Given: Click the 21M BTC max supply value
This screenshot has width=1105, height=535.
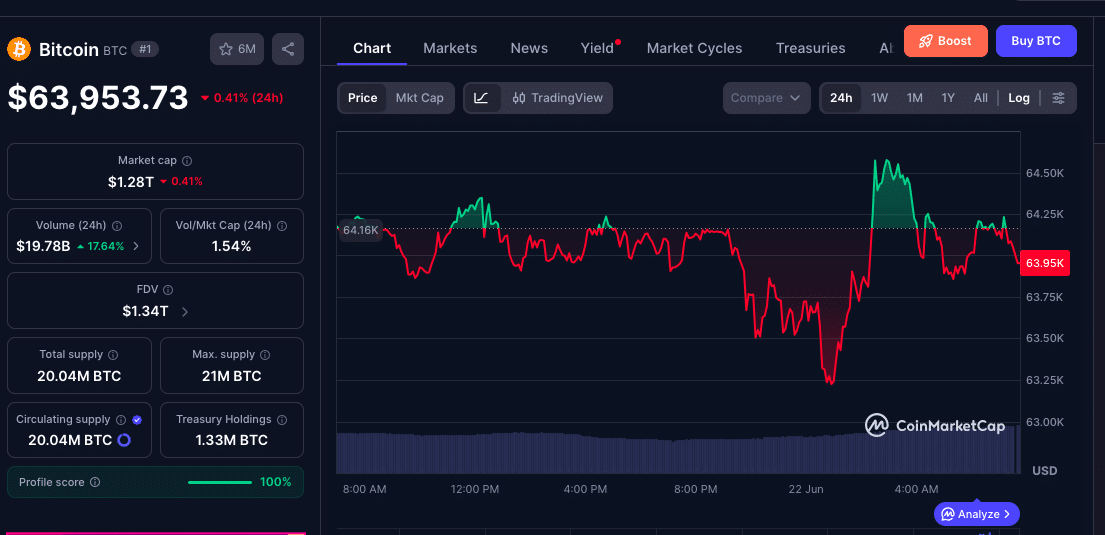Looking at the screenshot, I should pos(231,376).
